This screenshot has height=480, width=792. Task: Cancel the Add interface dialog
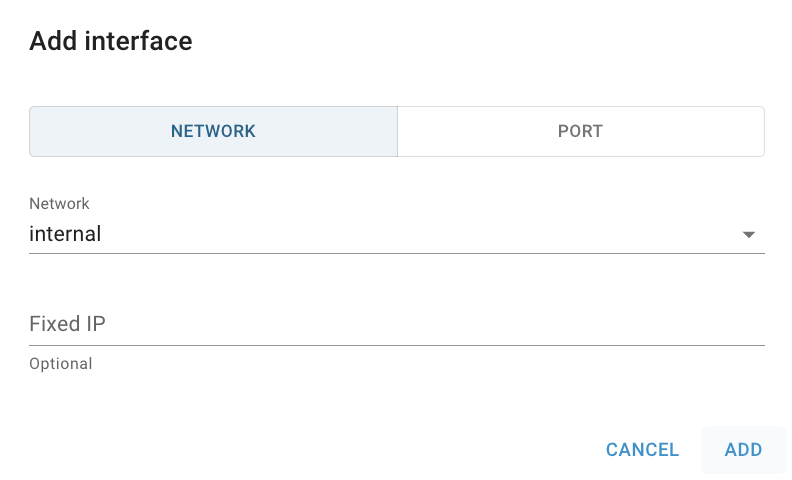click(642, 450)
